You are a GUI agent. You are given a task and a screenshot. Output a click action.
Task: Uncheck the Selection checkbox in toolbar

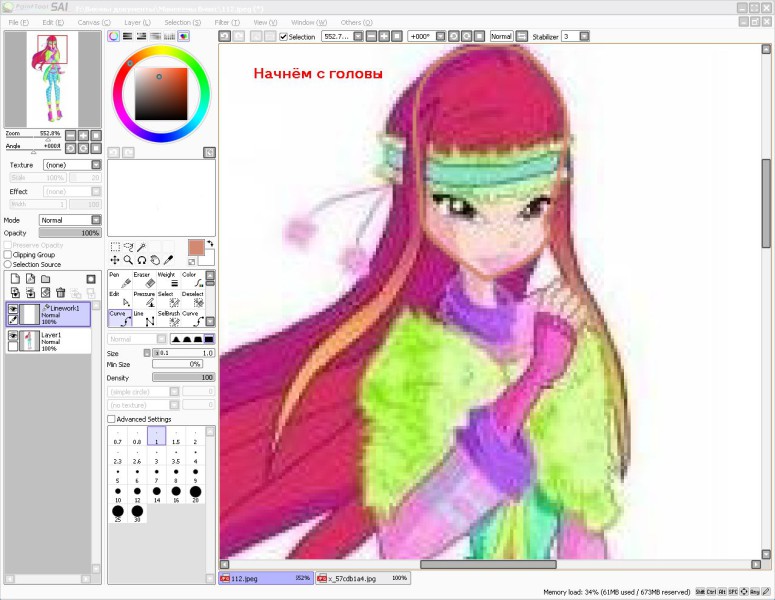point(283,37)
